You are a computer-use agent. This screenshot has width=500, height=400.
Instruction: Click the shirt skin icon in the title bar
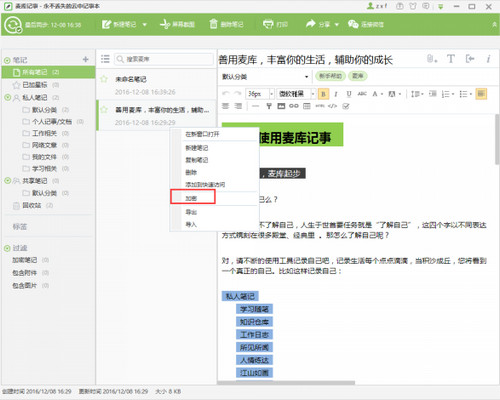(x=413, y=6)
